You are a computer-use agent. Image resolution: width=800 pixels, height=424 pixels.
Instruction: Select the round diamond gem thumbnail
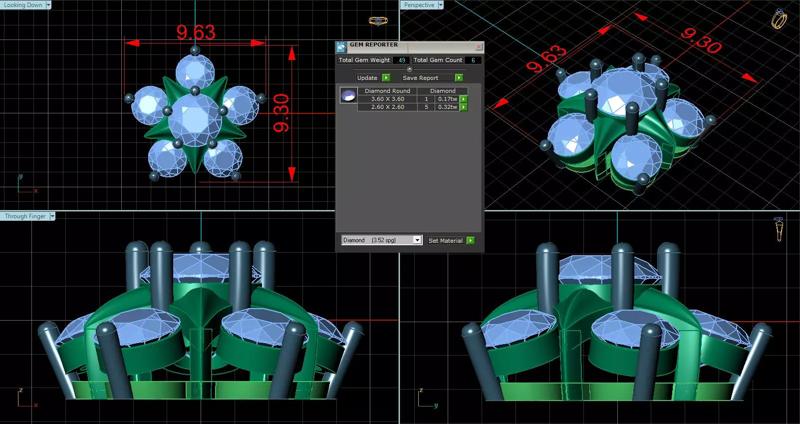pyautogui.click(x=348, y=95)
